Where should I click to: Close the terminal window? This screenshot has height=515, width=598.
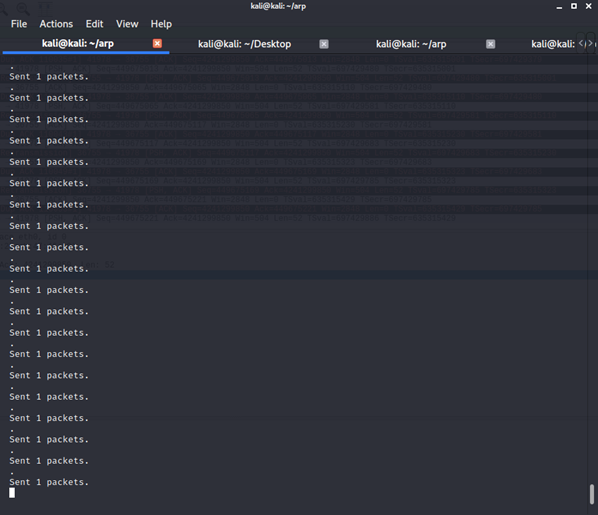click(x=588, y=6)
